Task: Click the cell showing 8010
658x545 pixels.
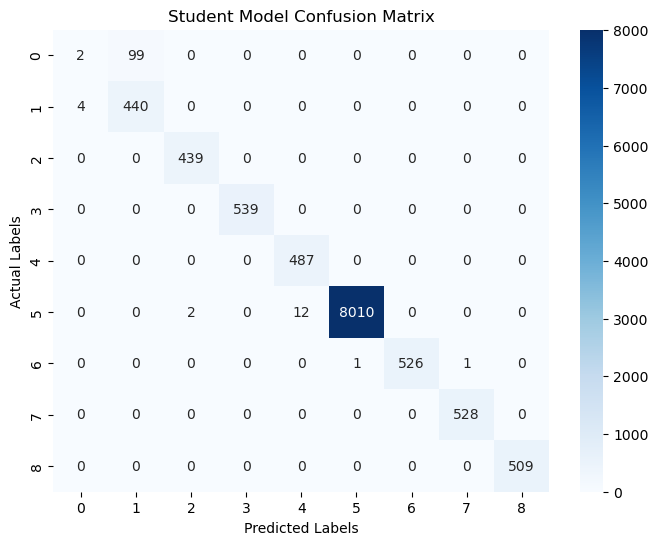Action: coord(356,310)
